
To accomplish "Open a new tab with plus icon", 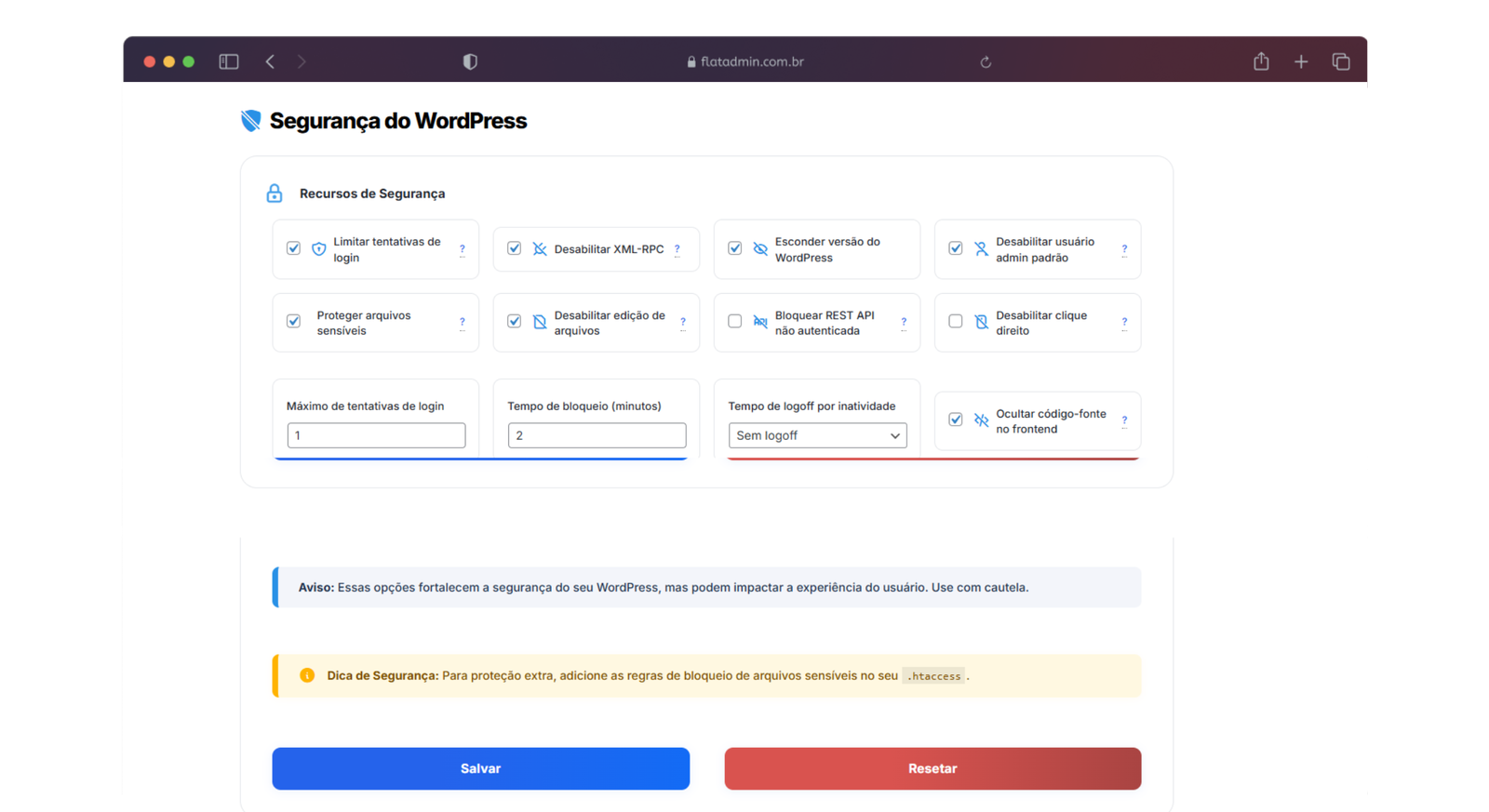I will click(1301, 61).
